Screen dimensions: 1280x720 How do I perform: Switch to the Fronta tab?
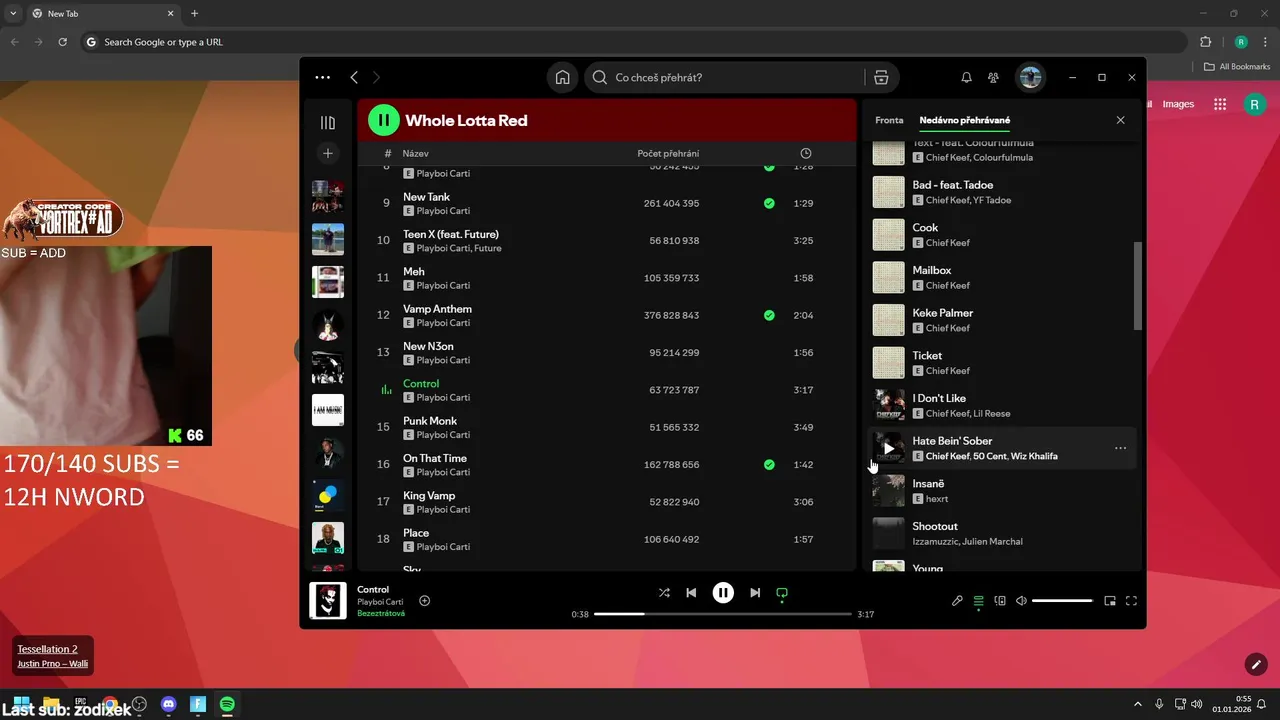coord(889,120)
